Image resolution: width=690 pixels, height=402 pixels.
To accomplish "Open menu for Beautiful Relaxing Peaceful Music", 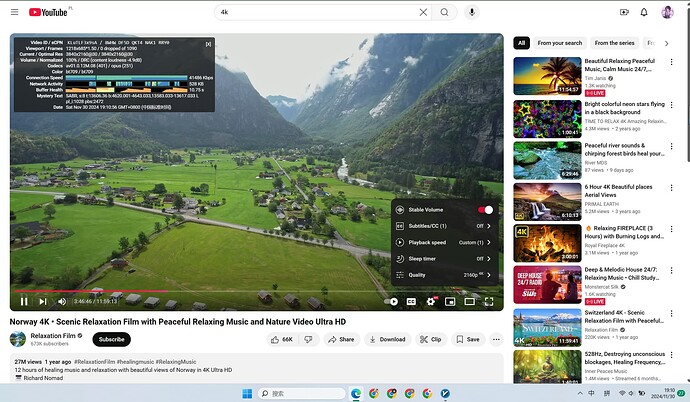I will (672, 62).
